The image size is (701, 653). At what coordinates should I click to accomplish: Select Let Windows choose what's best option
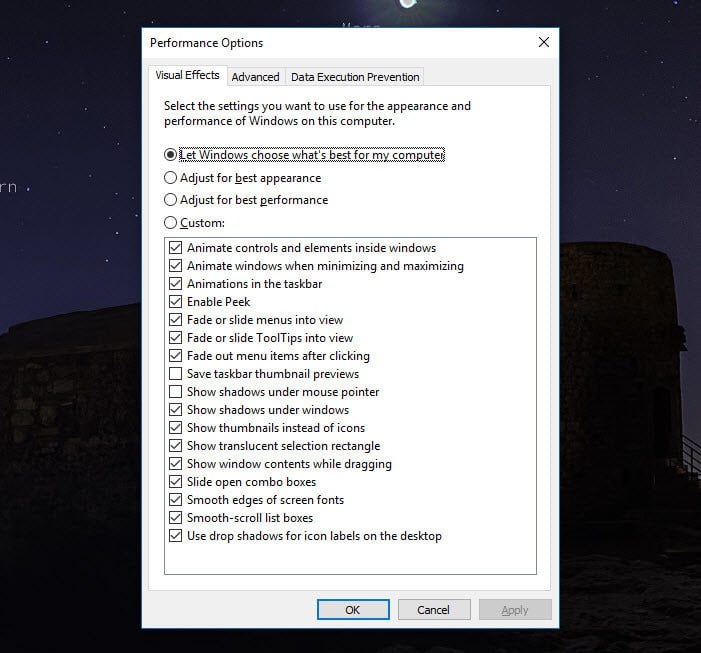point(170,155)
